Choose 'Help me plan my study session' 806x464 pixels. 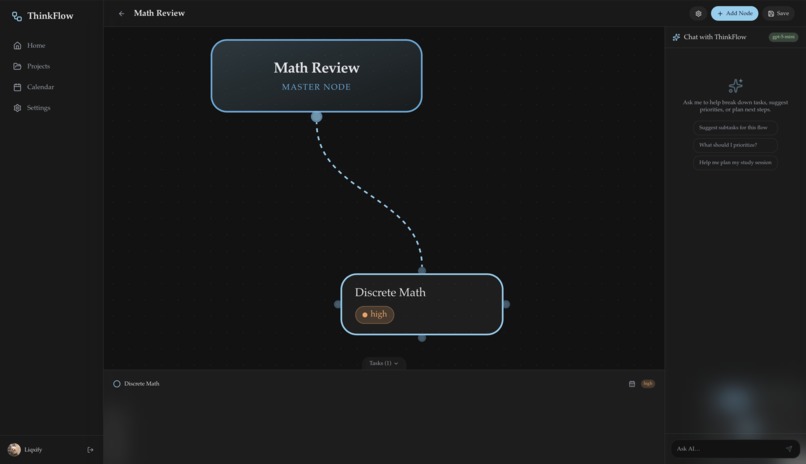(x=735, y=162)
